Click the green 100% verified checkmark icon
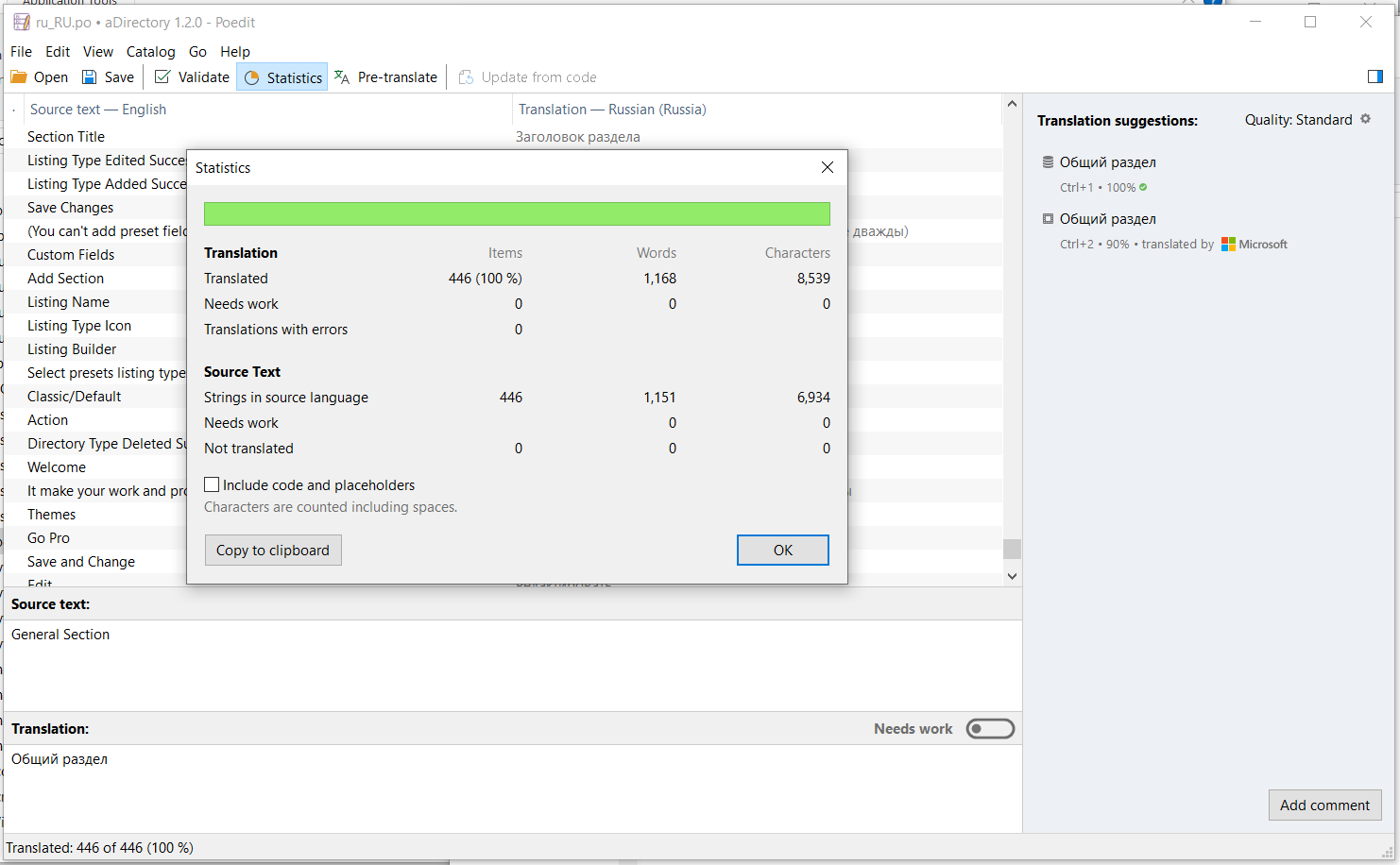The width and height of the screenshot is (1400, 865). point(1143,187)
